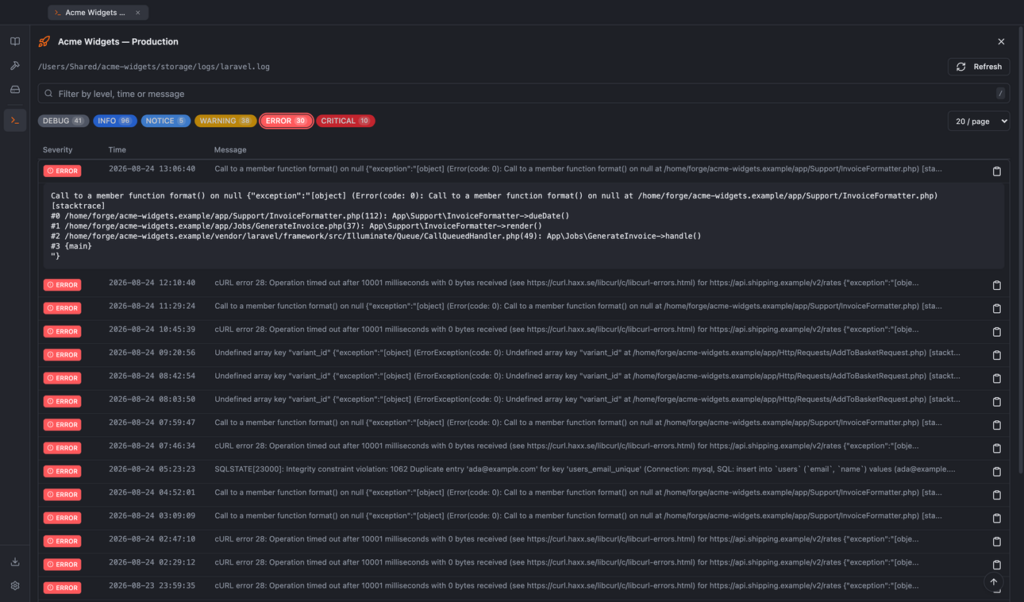Click the Severity column header

coord(57,150)
